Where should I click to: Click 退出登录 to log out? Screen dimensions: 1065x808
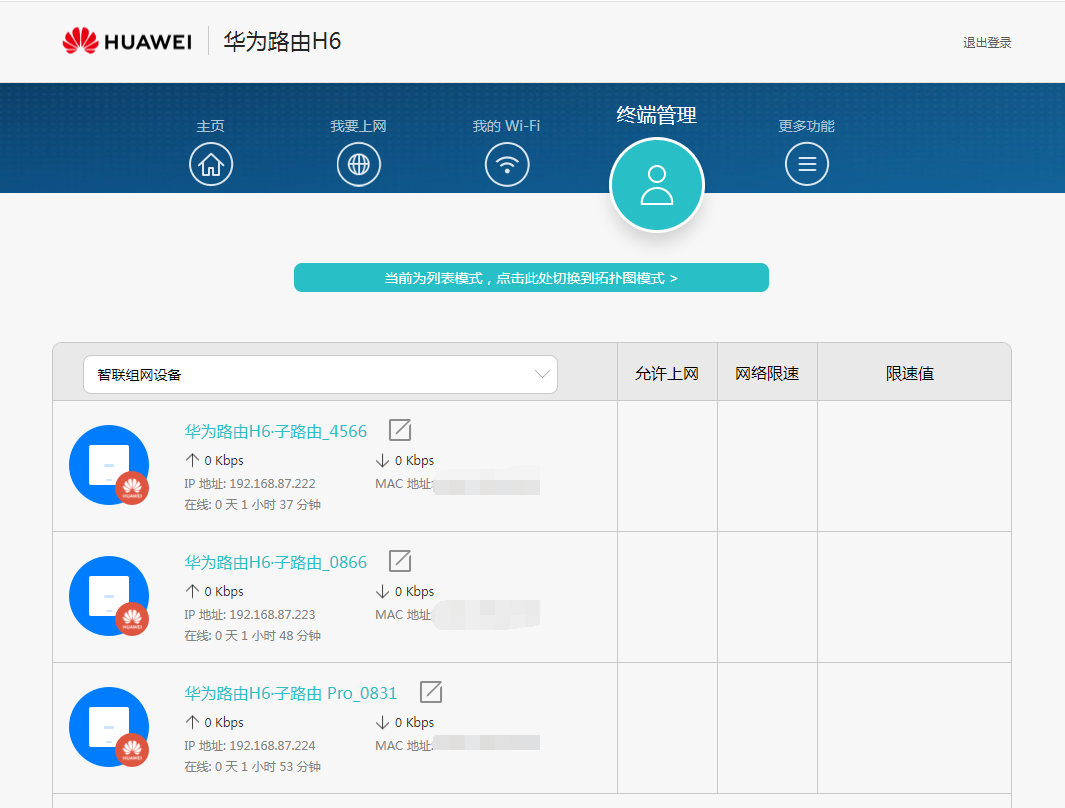pos(987,43)
